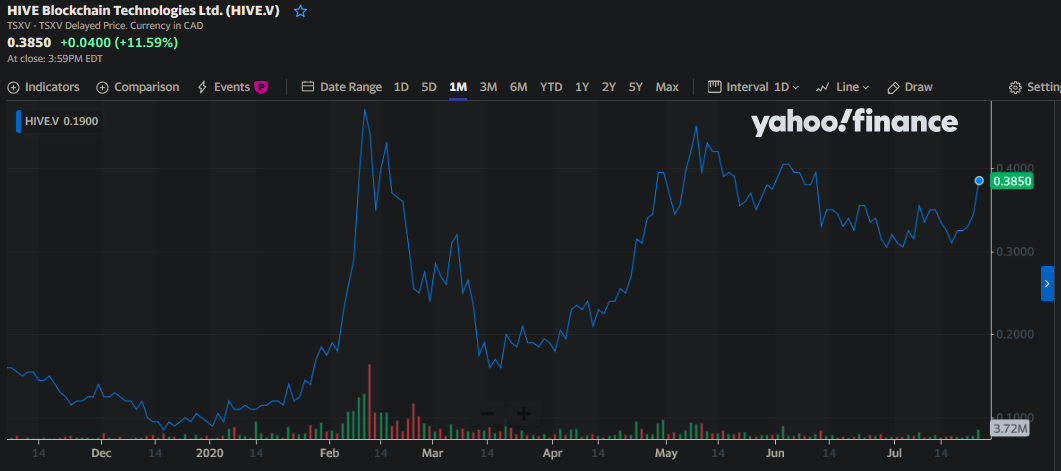Click the 3.72M volume label

coord(1010,428)
